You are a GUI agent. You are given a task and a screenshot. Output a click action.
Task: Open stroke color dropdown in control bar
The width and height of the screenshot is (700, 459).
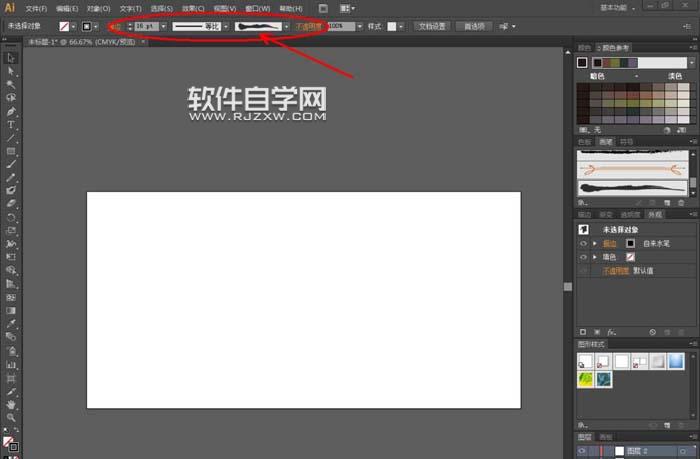pos(96,27)
